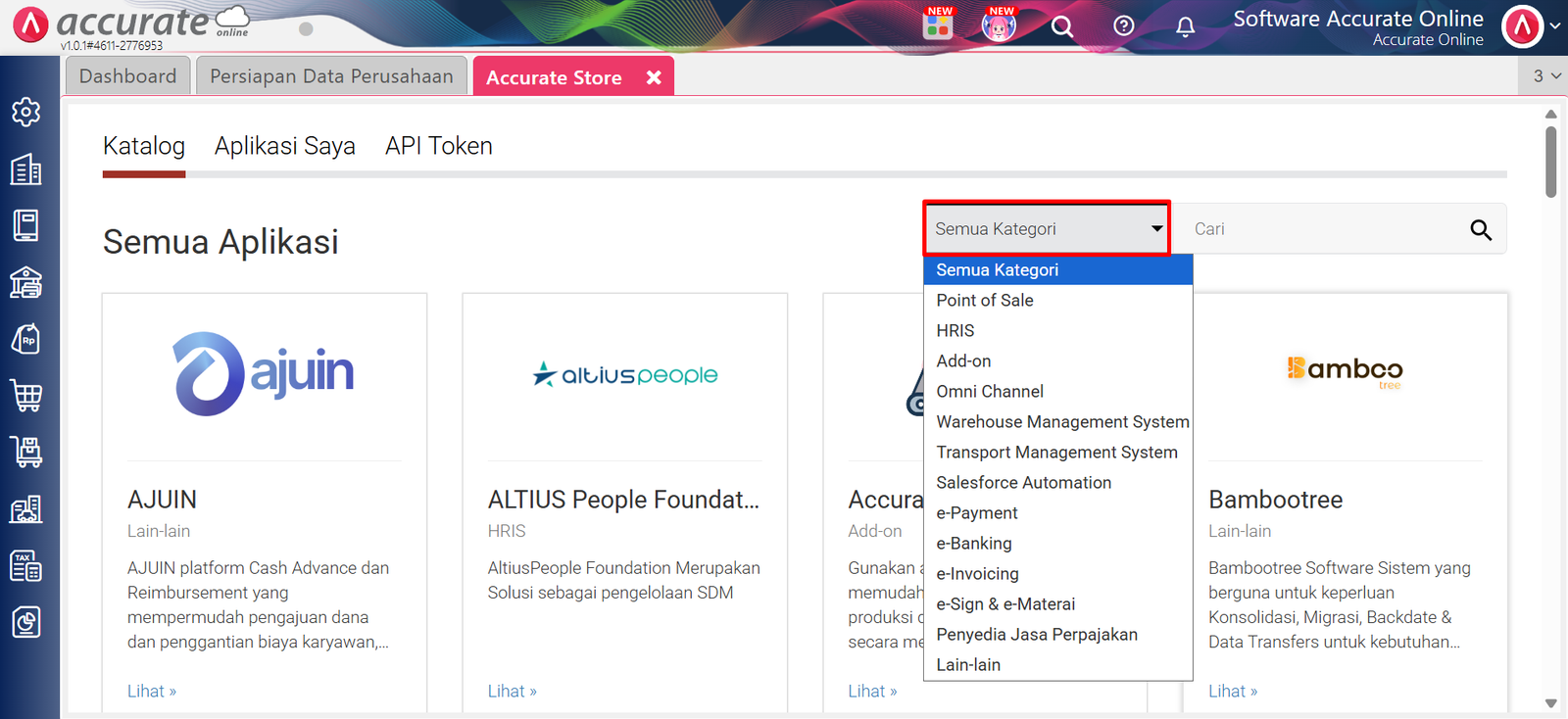Open the TAX module icon in sidebar
Viewport: 1568px width, 719px height.
click(26, 565)
